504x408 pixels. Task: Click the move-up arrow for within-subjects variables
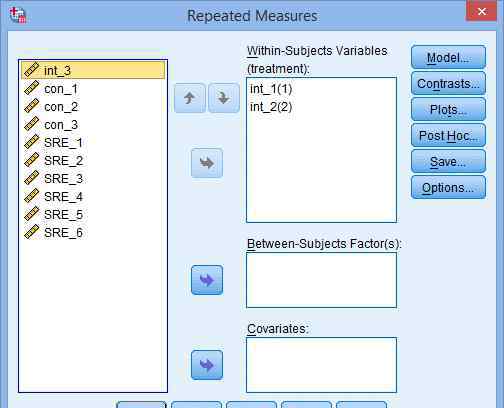click(190, 98)
